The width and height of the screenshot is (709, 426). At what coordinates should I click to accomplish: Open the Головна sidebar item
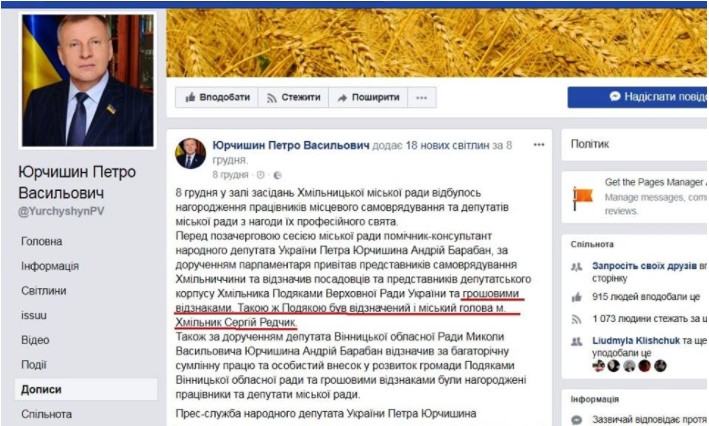[42, 241]
